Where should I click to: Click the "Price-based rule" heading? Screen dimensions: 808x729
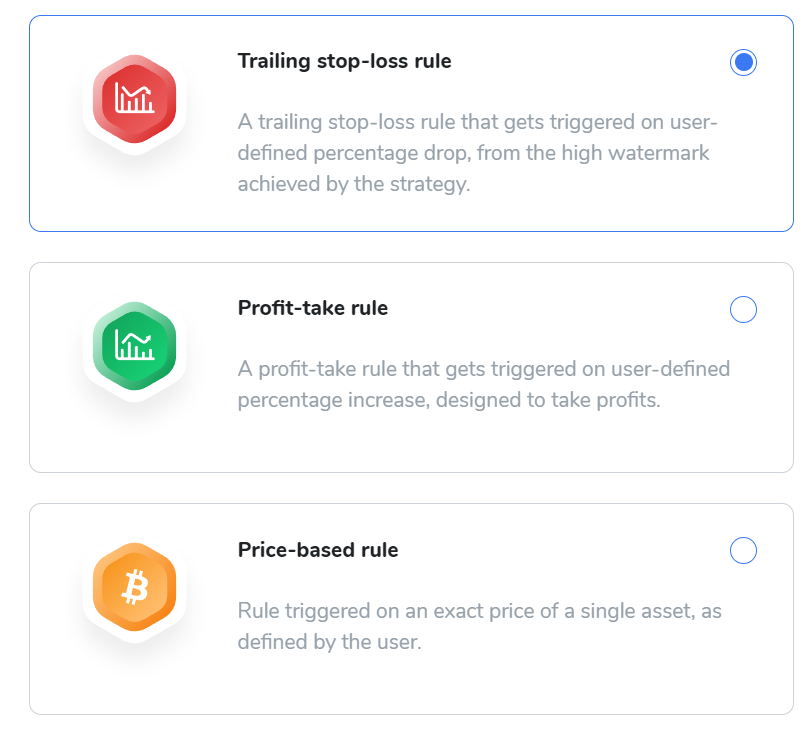pyautogui.click(x=318, y=549)
